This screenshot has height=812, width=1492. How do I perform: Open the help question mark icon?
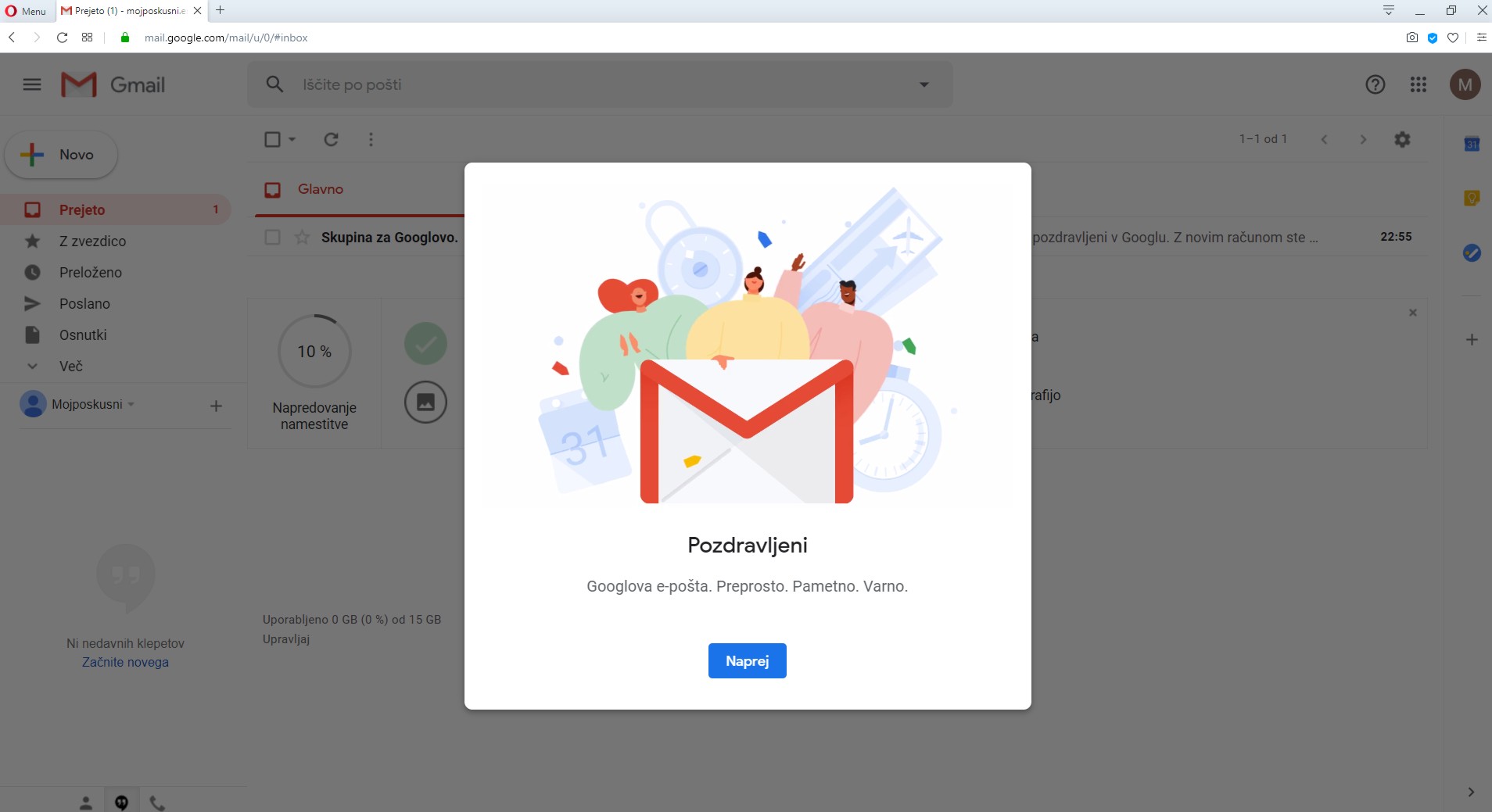[x=1375, y=84]
